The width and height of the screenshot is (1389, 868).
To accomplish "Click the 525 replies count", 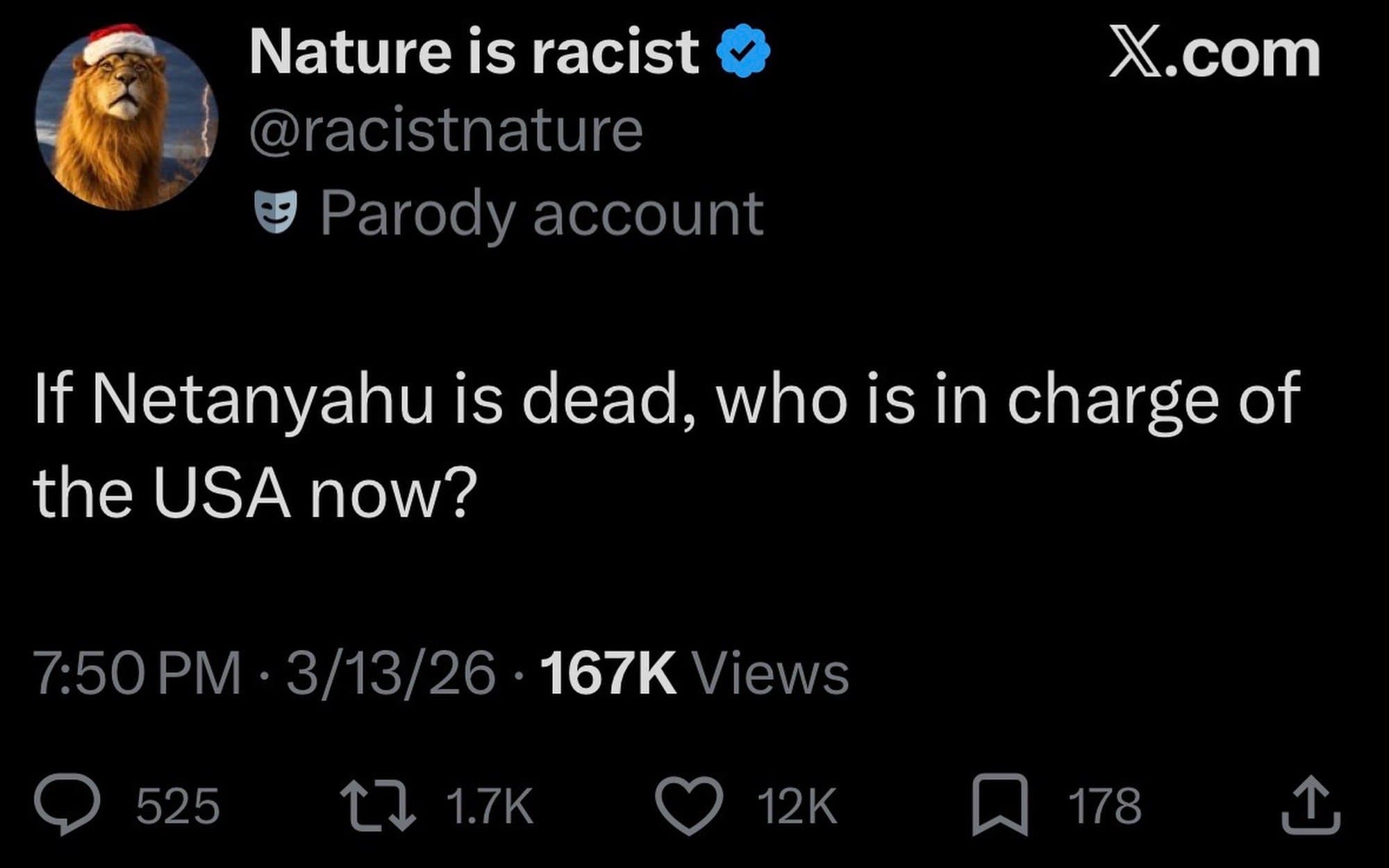I will click(178, 806).
